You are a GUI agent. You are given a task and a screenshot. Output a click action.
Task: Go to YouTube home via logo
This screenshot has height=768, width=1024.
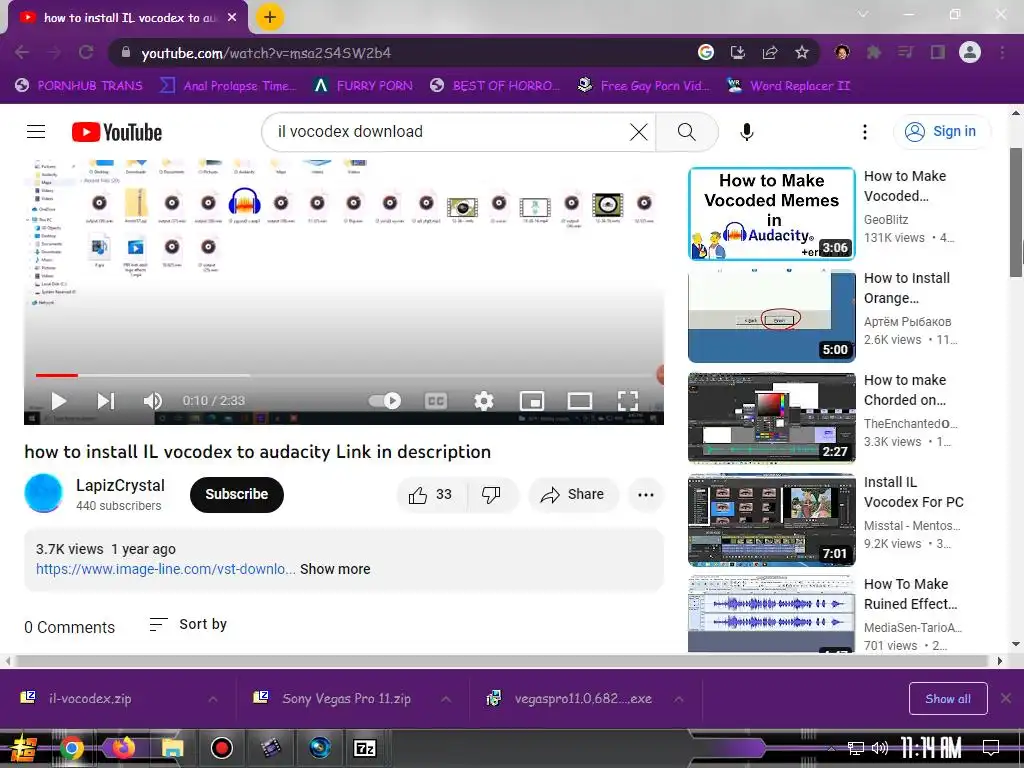click(x=116, y=132)
